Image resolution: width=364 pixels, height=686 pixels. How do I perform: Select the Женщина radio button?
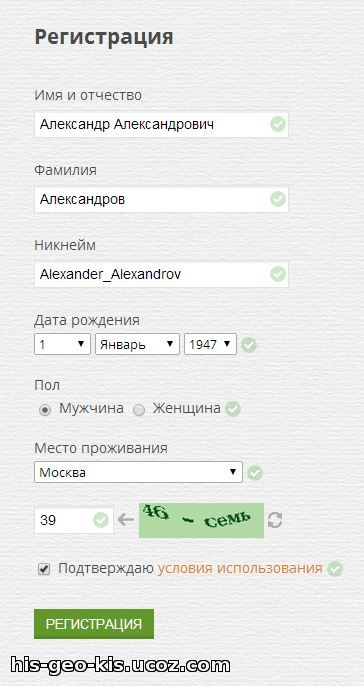(139, 410)
